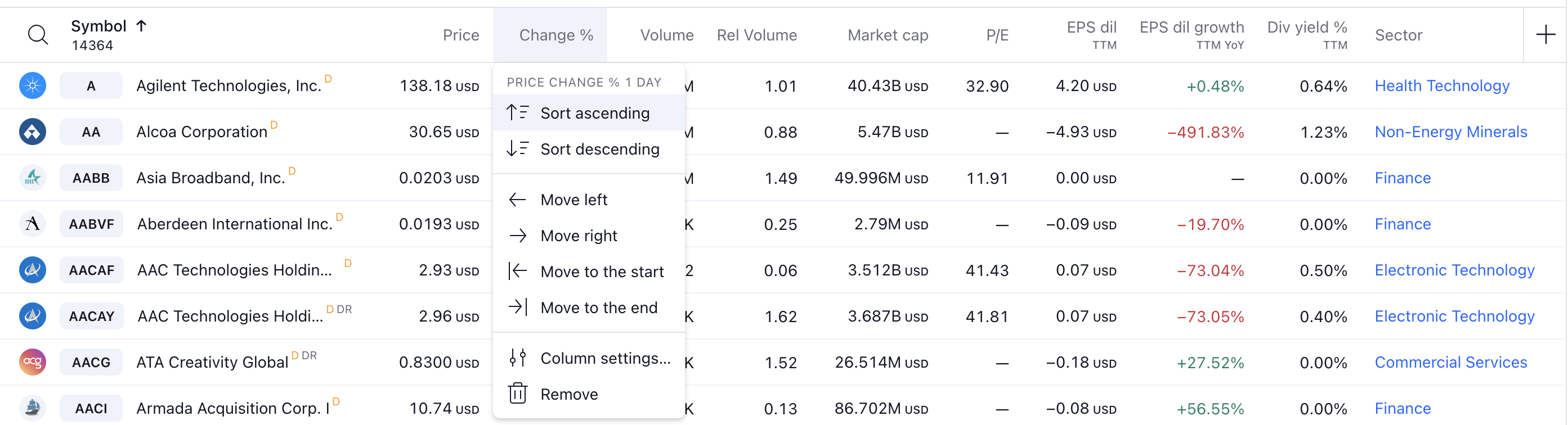
Task: Click the AACG ticker symbol badge
Action: 91,363
